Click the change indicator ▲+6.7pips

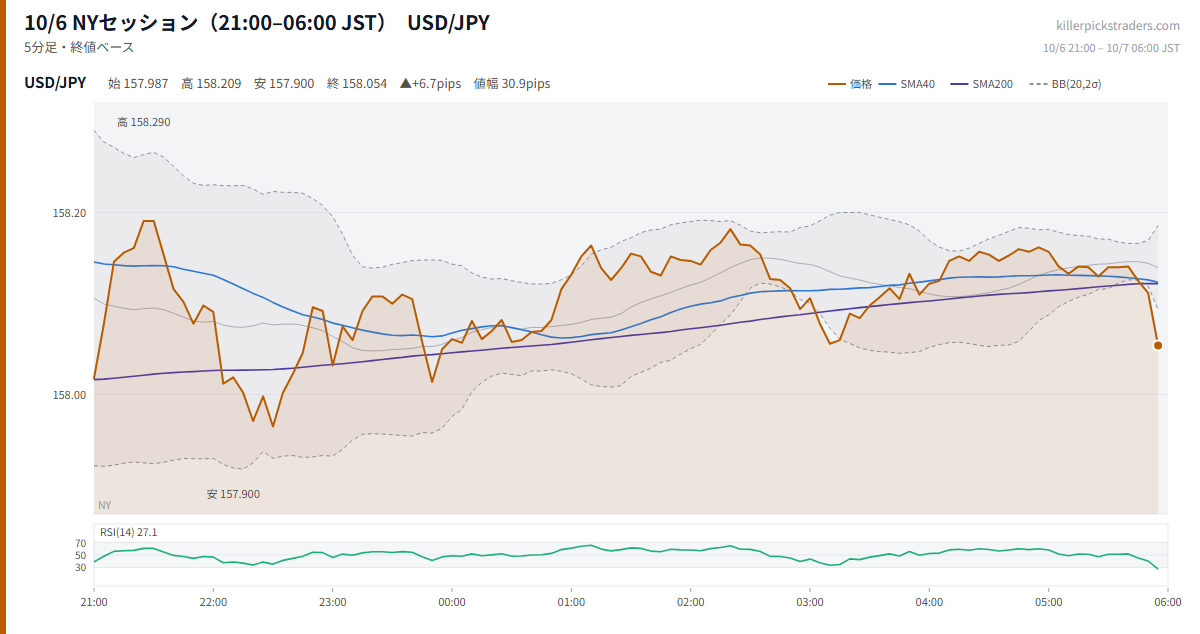point(430,84)
